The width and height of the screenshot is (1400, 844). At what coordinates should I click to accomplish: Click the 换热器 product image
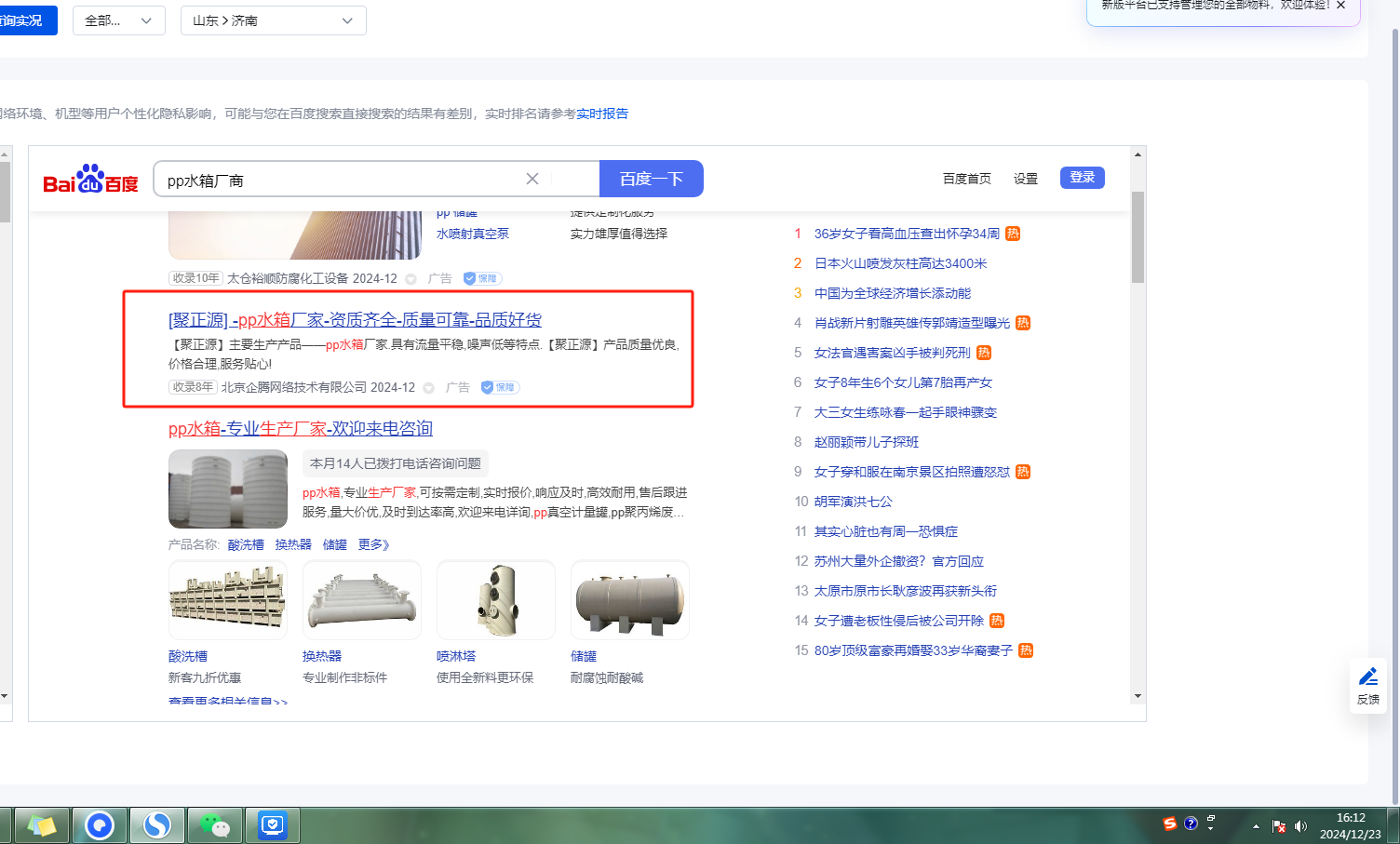point(362,600)
